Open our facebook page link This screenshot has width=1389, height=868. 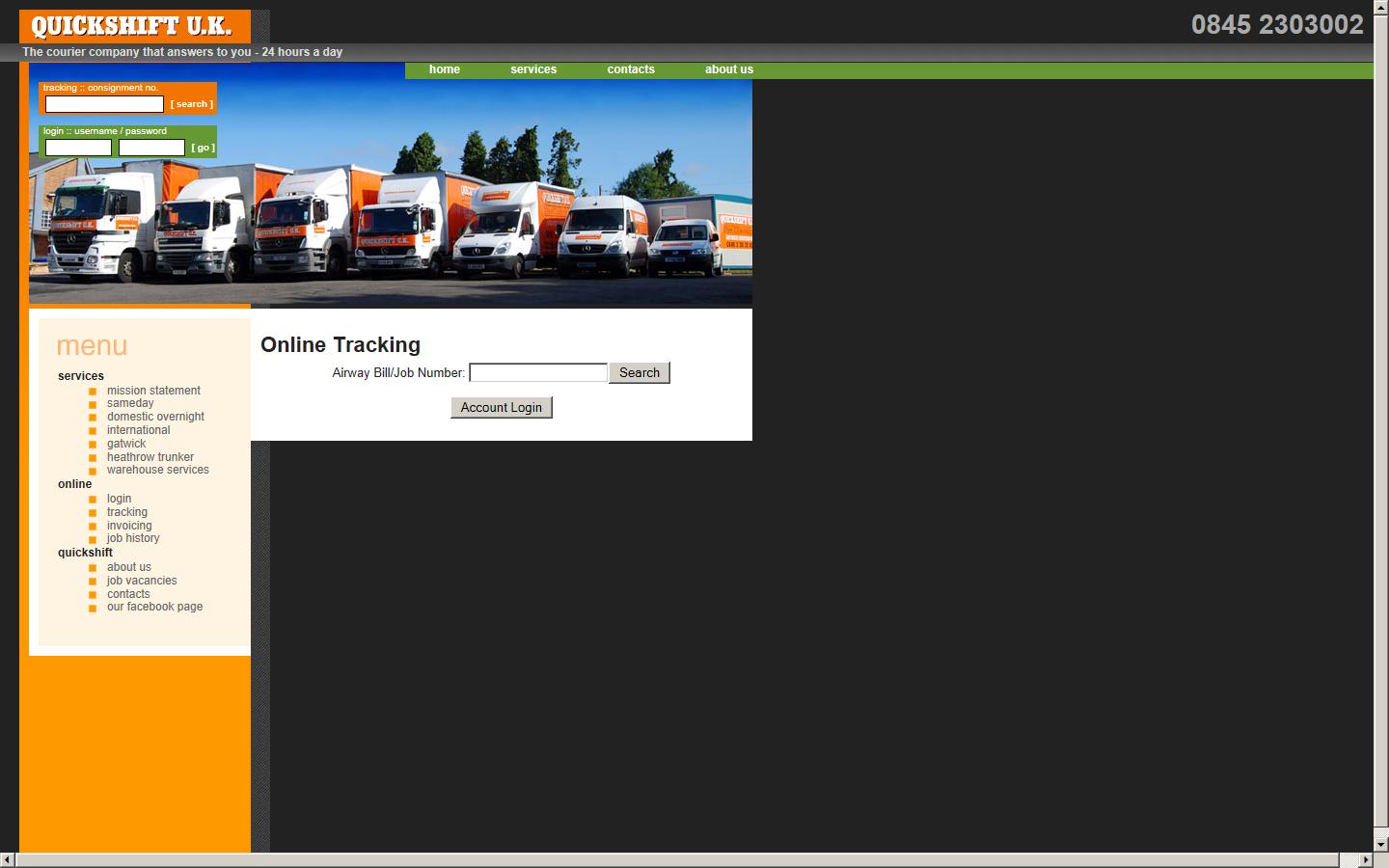[155, 607]
